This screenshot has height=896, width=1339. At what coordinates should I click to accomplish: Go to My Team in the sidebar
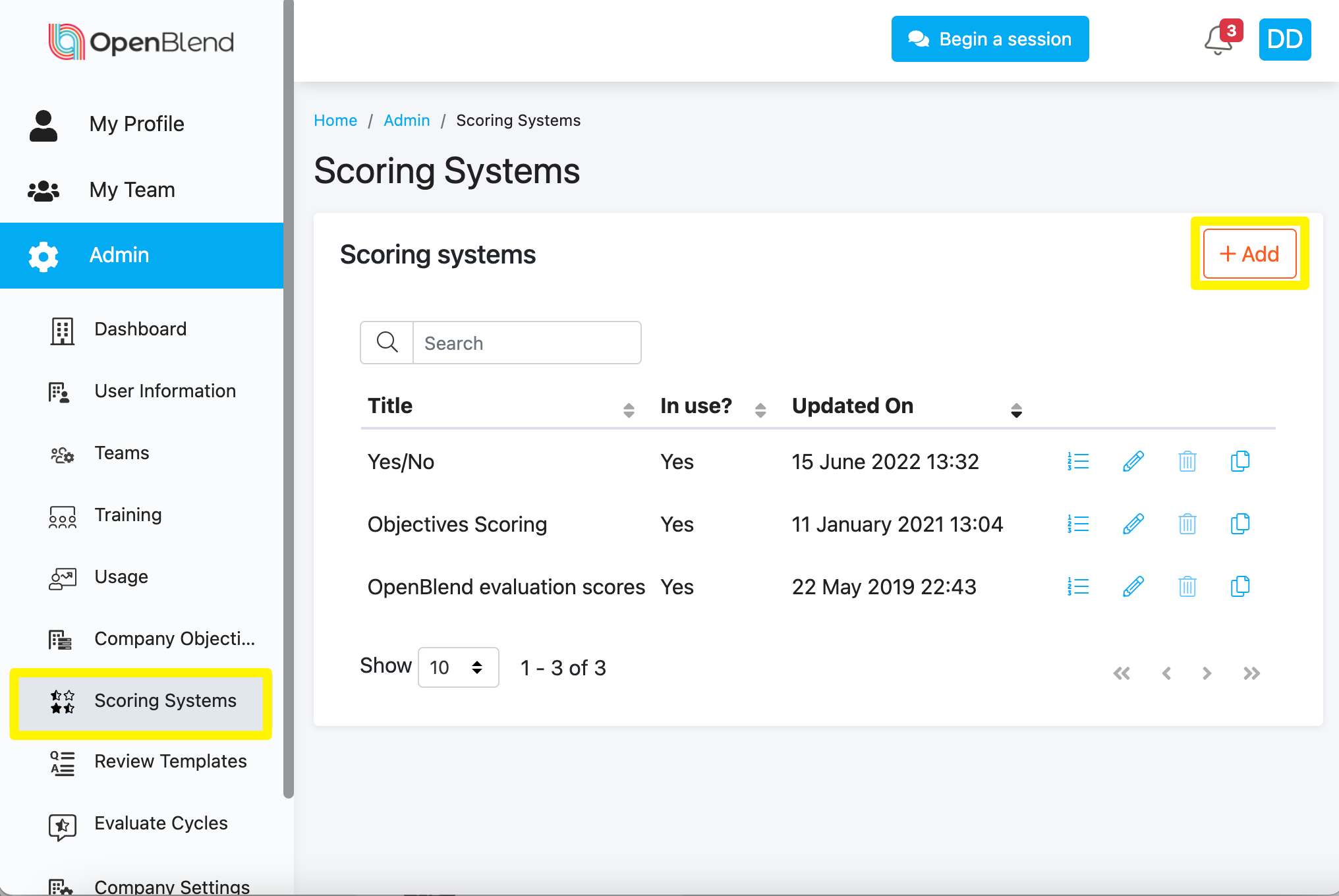pyautogui.click(x=132, y=190)
